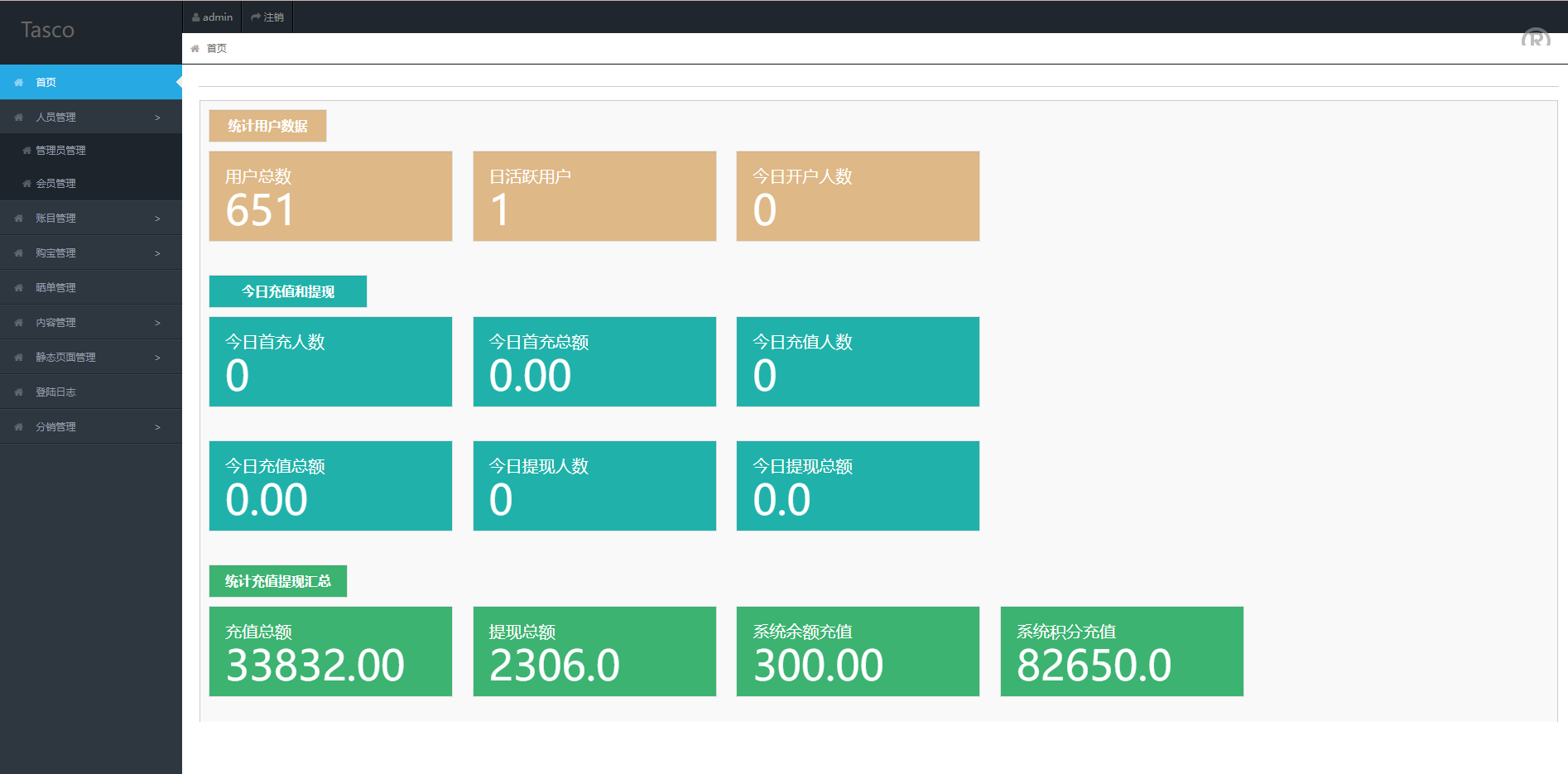Click the icon next to 管理员管理
Screen dimensions: 1568x774
click(26, 151)
